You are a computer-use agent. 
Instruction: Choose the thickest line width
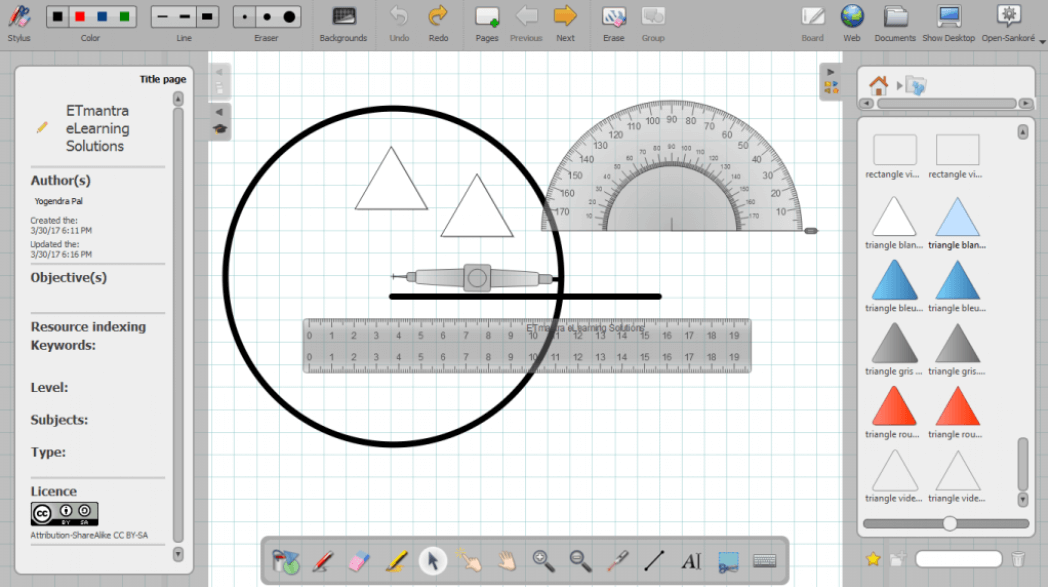pos(207,17)
